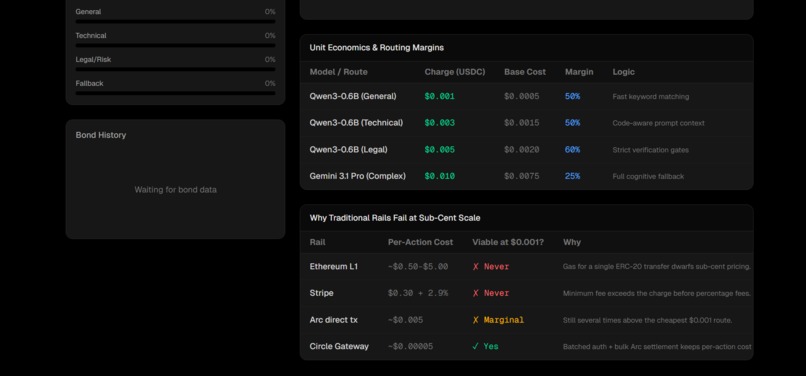Click the $0.0075 base cost value
The width and height of the screenshot is (806, 376).
522,176
